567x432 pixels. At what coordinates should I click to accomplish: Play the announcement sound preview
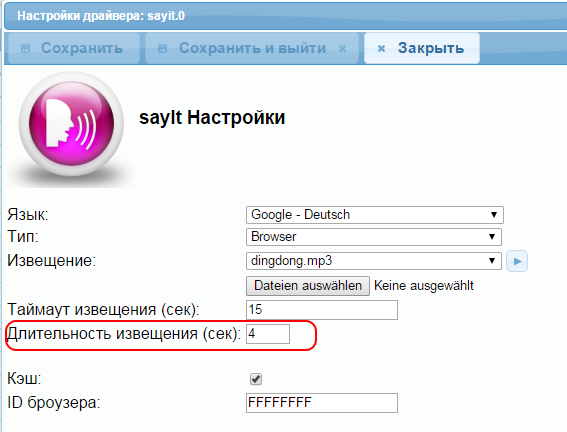[517, 261]
